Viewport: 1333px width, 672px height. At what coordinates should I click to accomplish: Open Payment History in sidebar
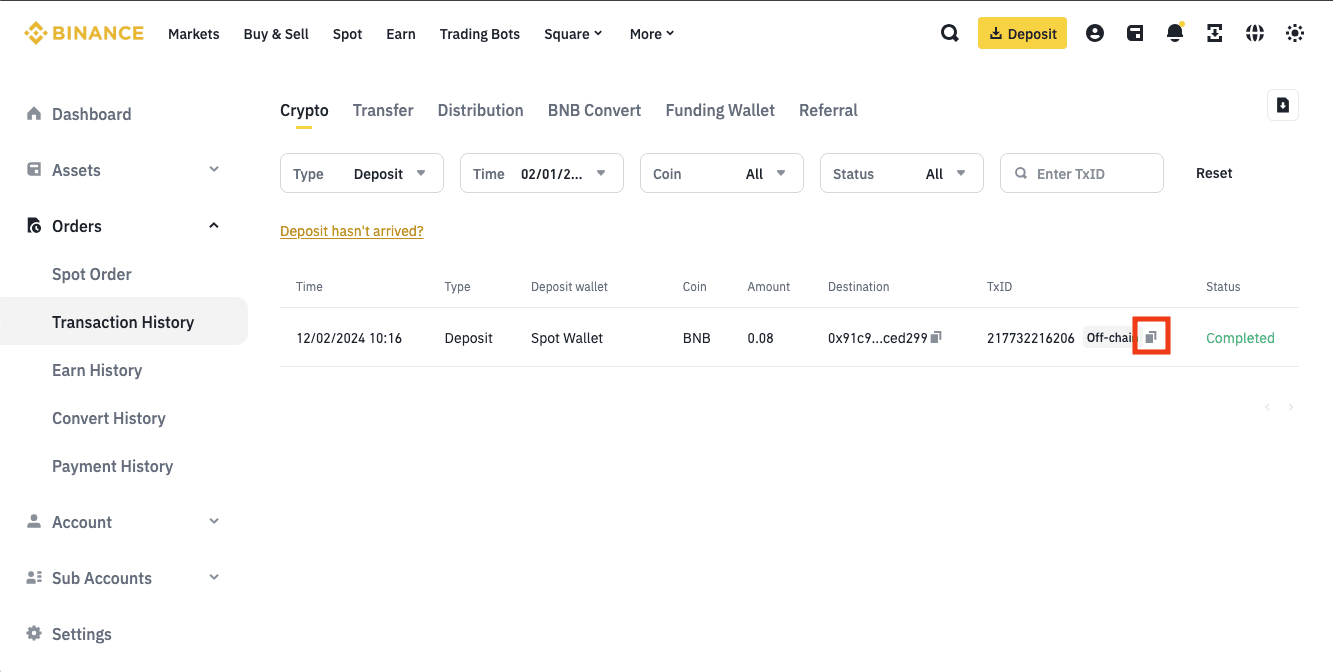[112, 466]
